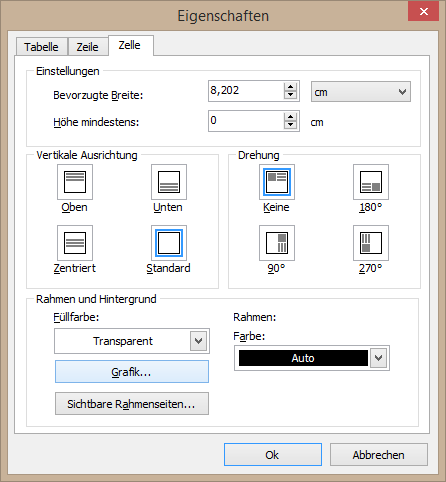Viewport: 446px width, 482px height.
Task: Pick the Standard vertical alignment icon
Action: [169, 243]
